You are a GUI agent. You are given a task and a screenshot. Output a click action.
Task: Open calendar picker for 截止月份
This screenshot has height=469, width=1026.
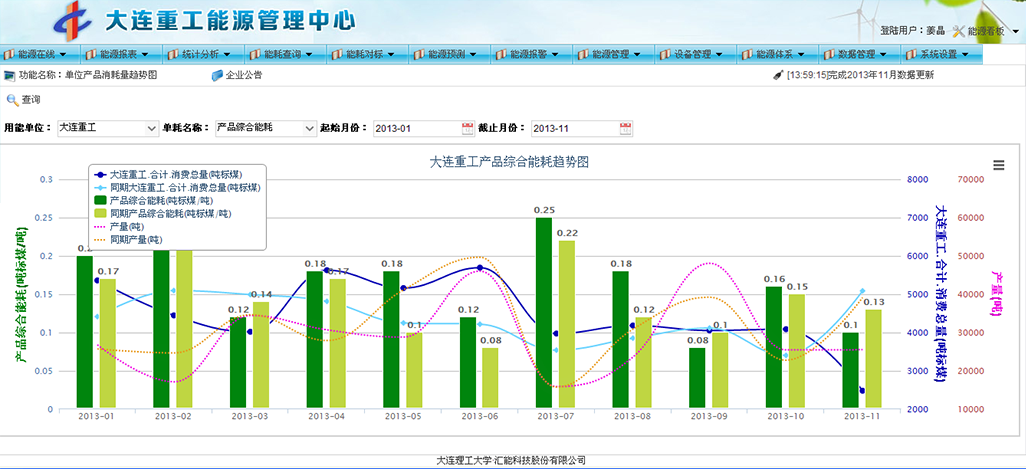coord(626,128)
